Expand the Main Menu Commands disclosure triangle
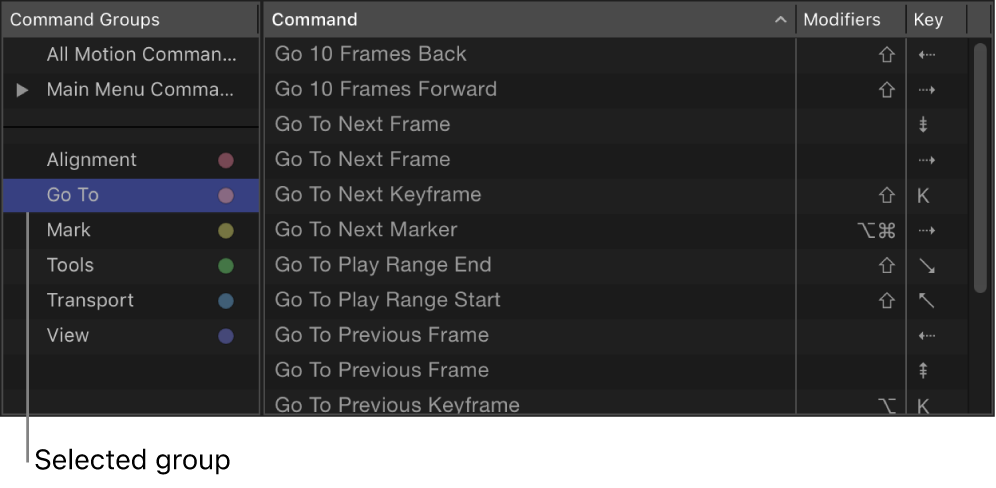Image resolution: width=996 pixels, height=488 pixels. [22, 90]
